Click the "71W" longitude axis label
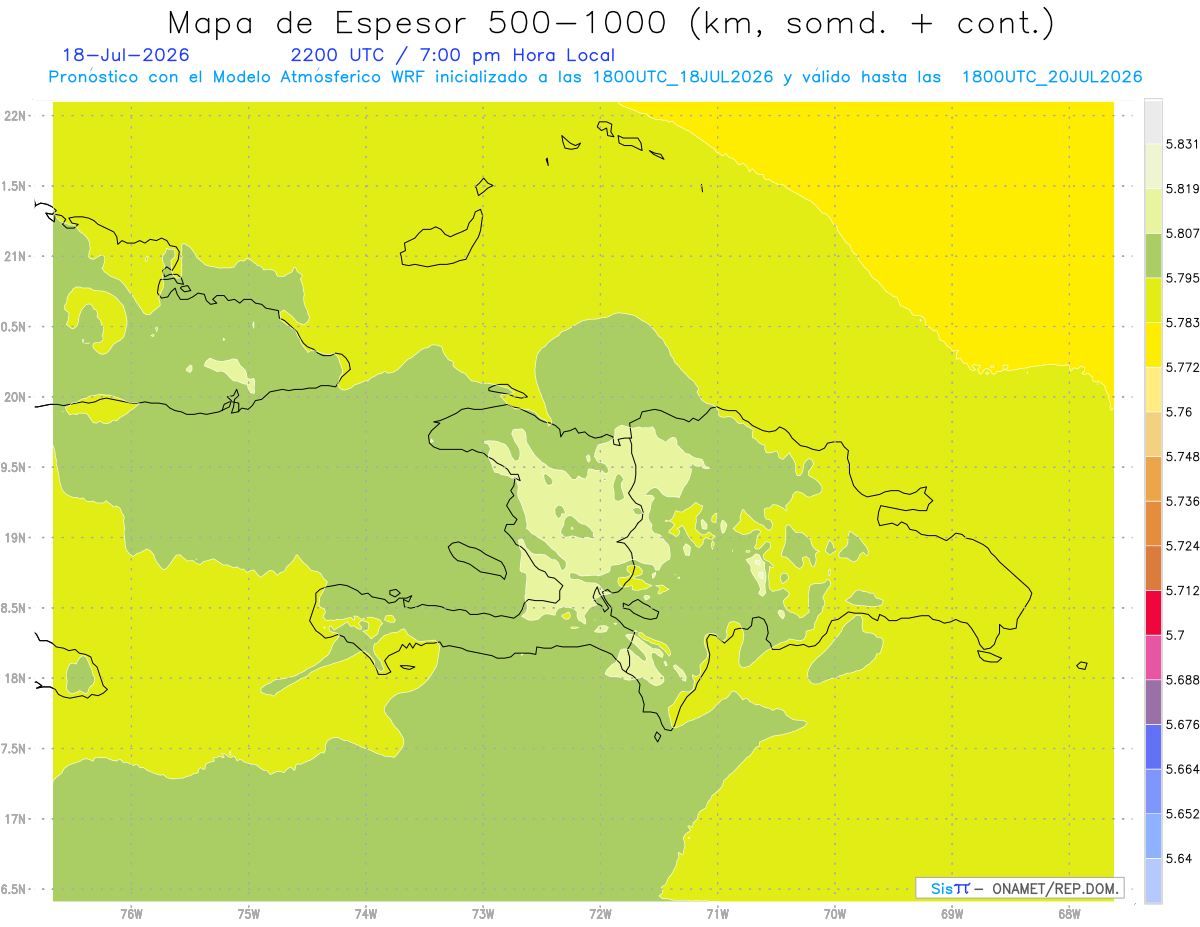The width and height of the screenshot is (1200, 927). coord(717,914)
